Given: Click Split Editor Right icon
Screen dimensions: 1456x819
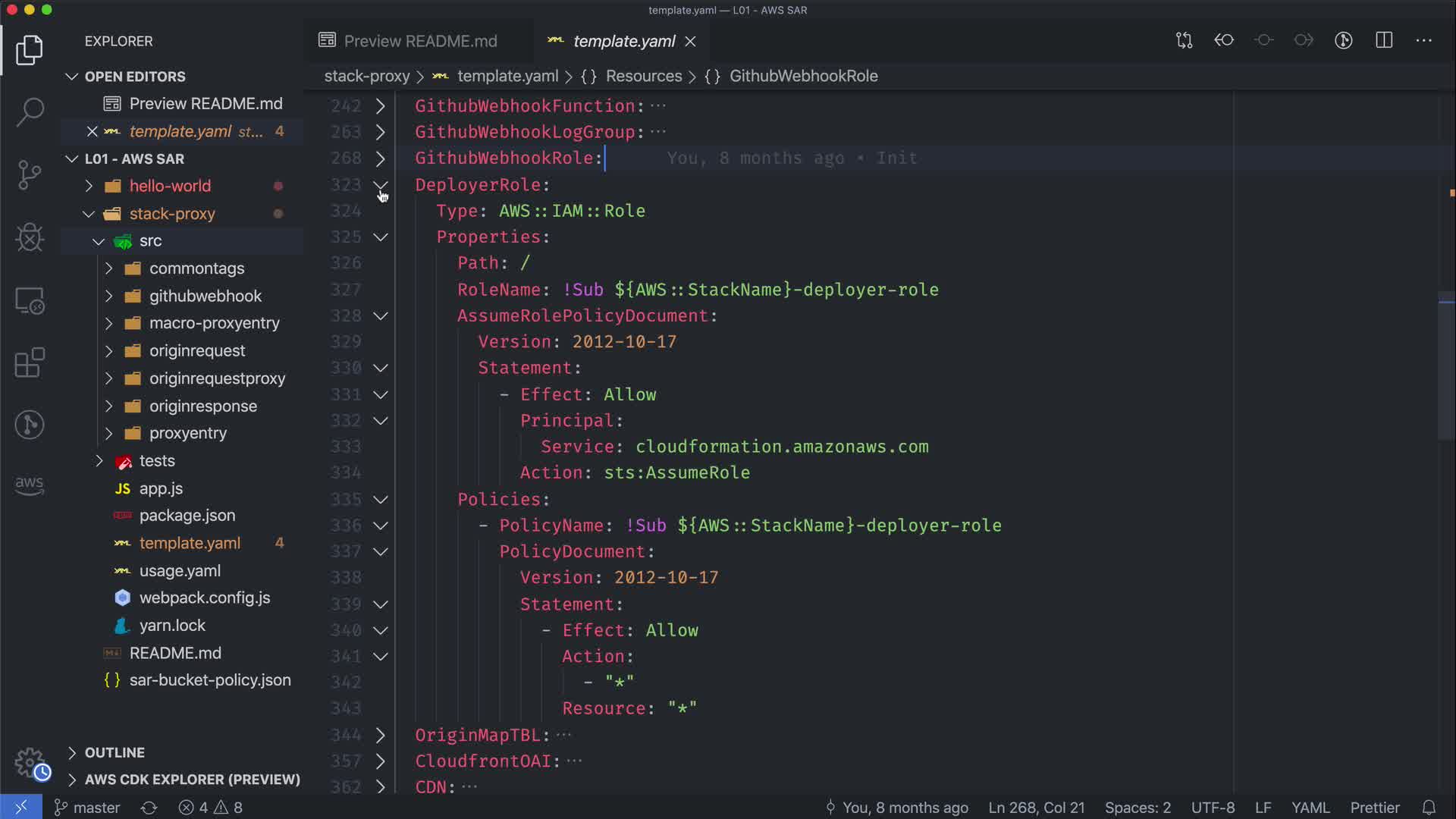Looking at the screenshot, I should click(1384, 40).
